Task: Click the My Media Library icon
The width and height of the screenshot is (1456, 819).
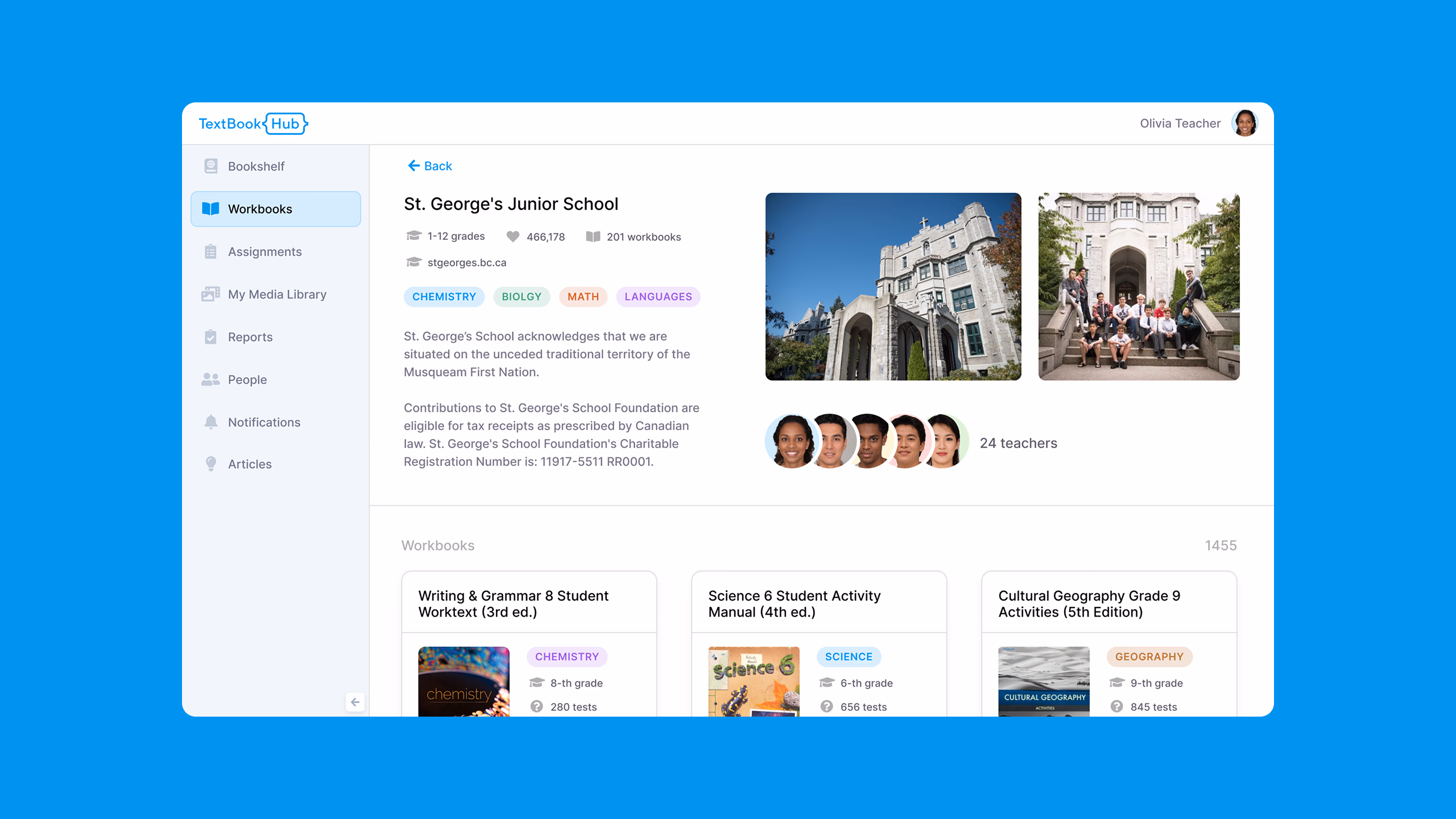Action: (211, 294)
